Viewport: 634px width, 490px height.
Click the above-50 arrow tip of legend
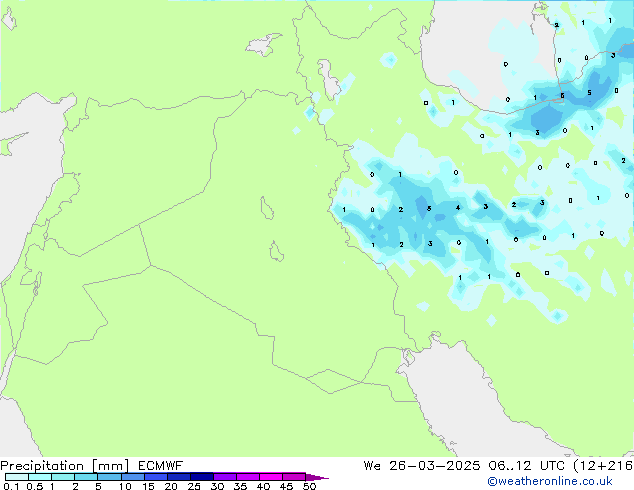317,477
